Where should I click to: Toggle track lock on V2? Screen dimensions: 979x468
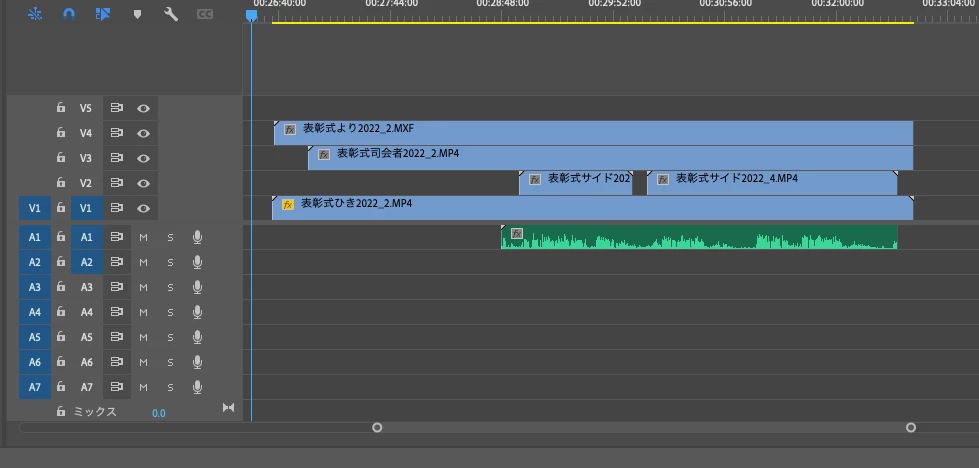coord(61,183)
